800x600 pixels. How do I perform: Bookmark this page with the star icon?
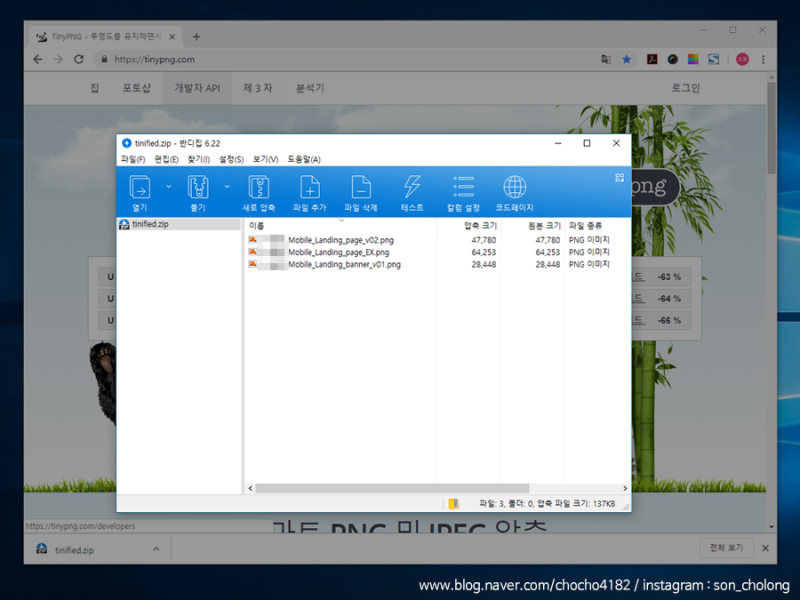pyautogui.click(x=627, y=60)
